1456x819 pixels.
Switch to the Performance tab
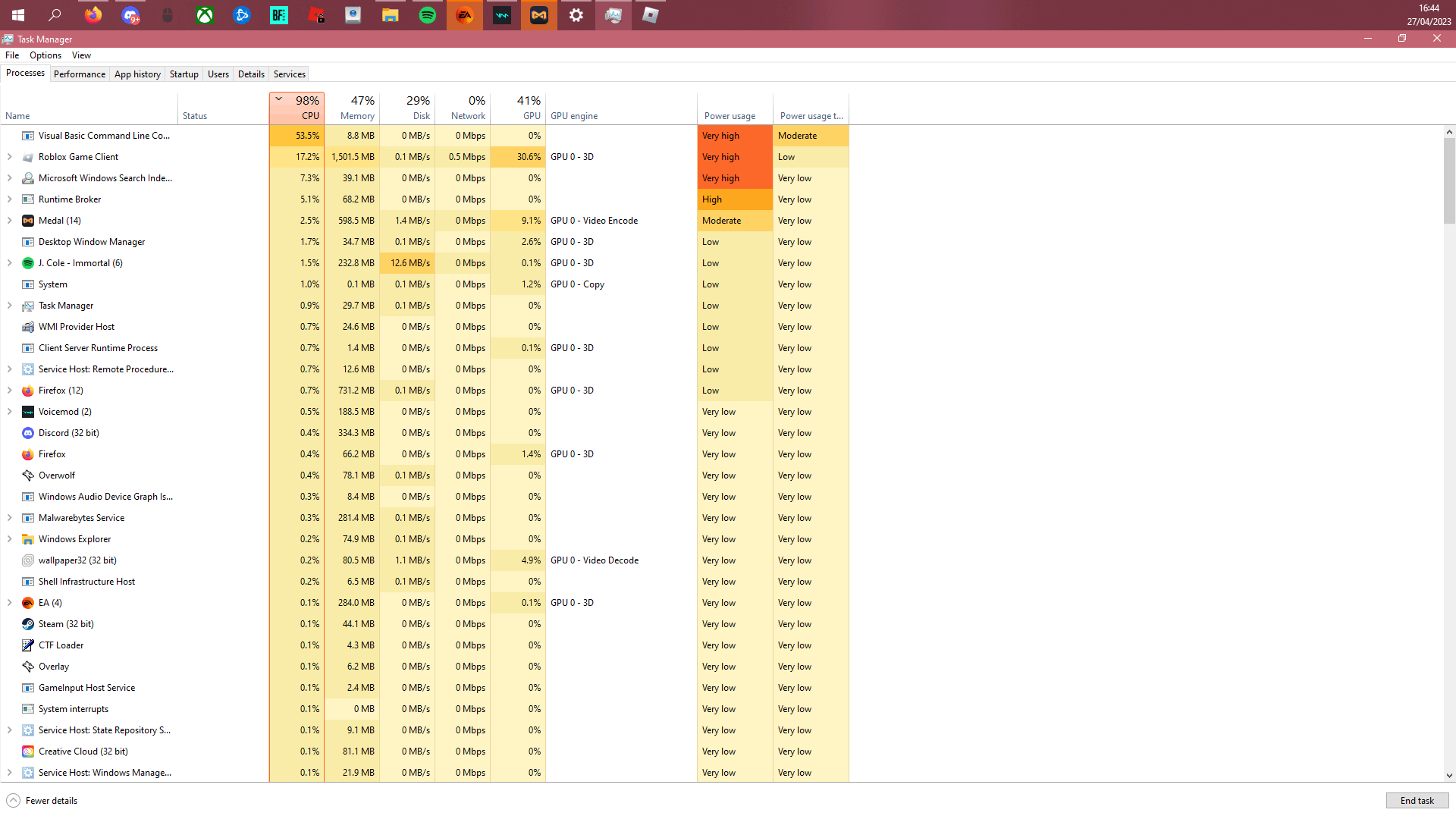tap(80, 74)
